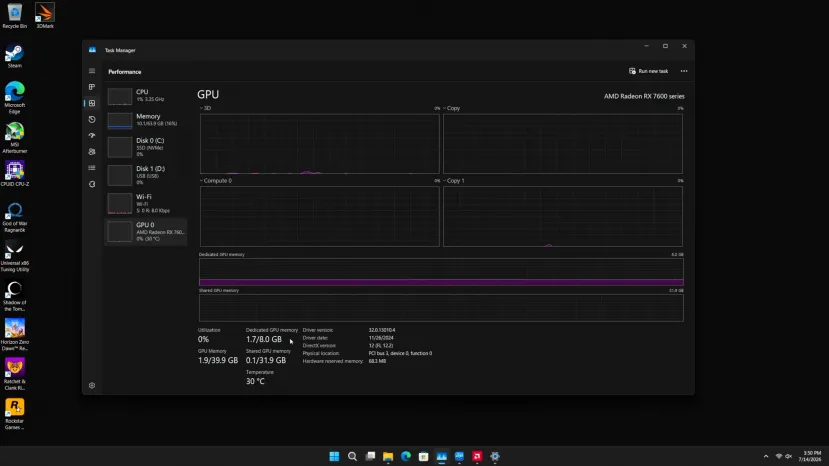Select Disk 0 (C:) performance item
The width and height of the screenshot is (829, 466).
click(x=146, y=147)
